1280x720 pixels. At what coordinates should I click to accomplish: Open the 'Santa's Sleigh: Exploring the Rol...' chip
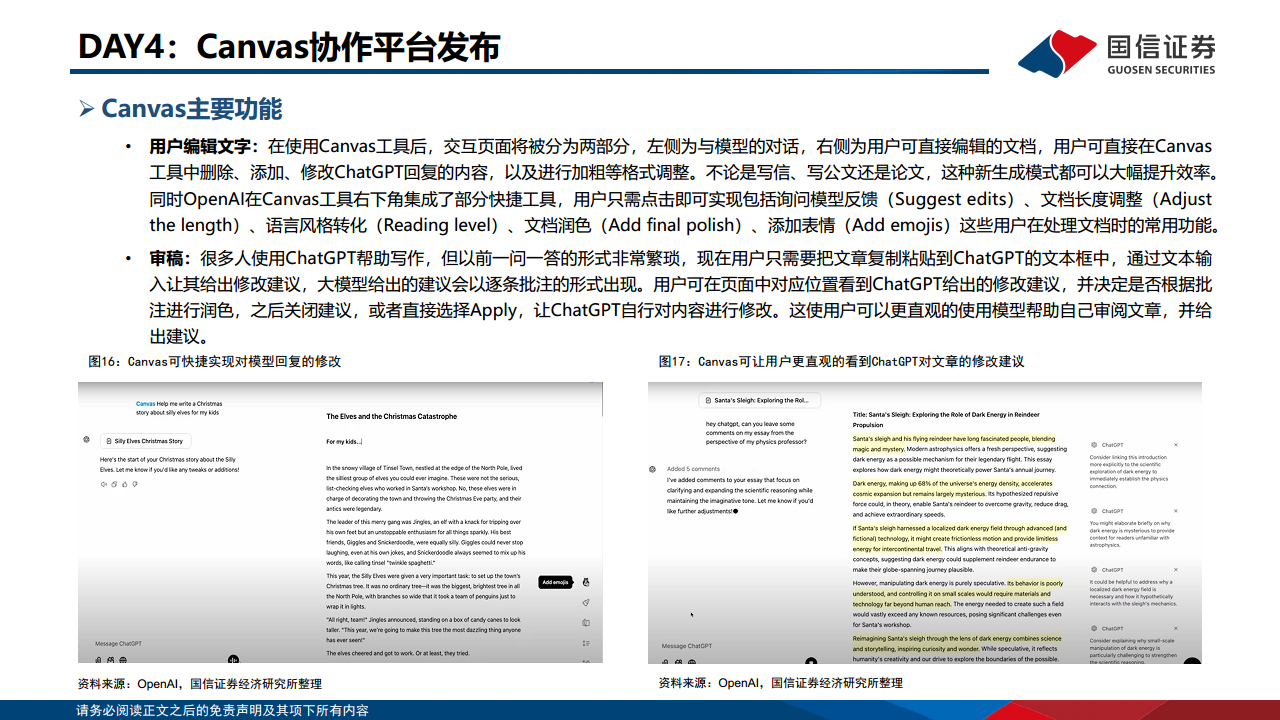759,400
